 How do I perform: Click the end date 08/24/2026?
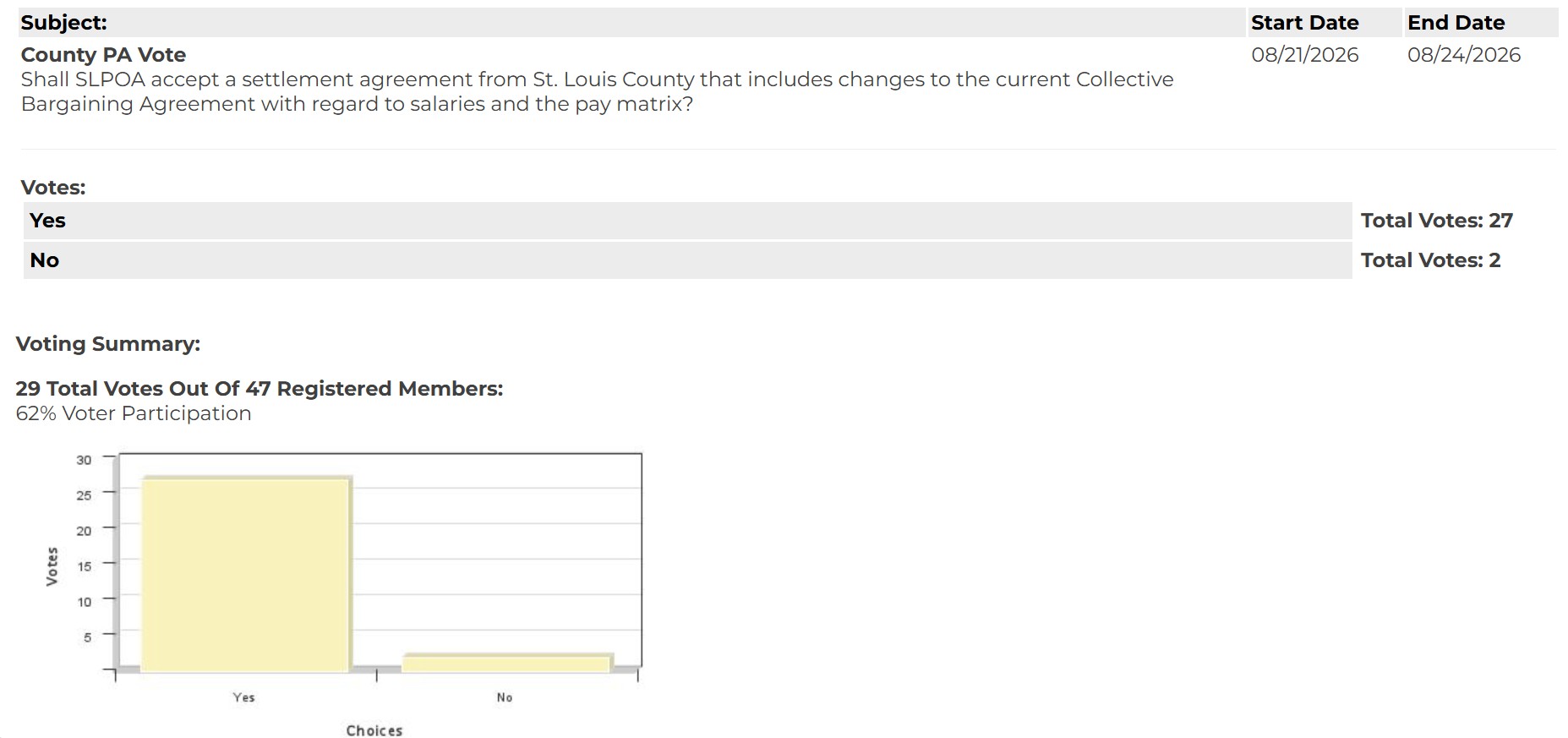point(1463,55)
